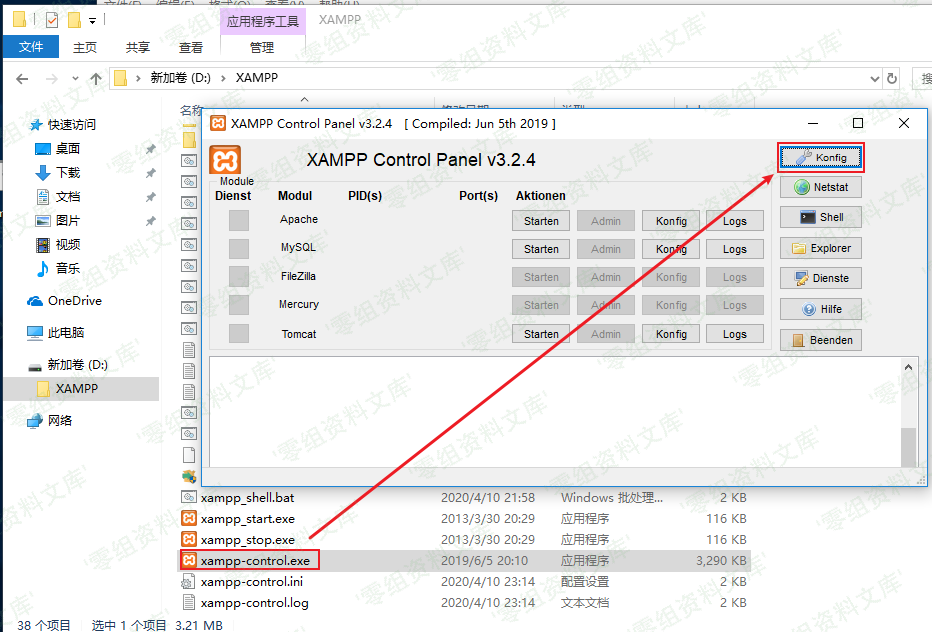Start the Apache module
The height and width of the screenshot is (632, 932).
541,221
